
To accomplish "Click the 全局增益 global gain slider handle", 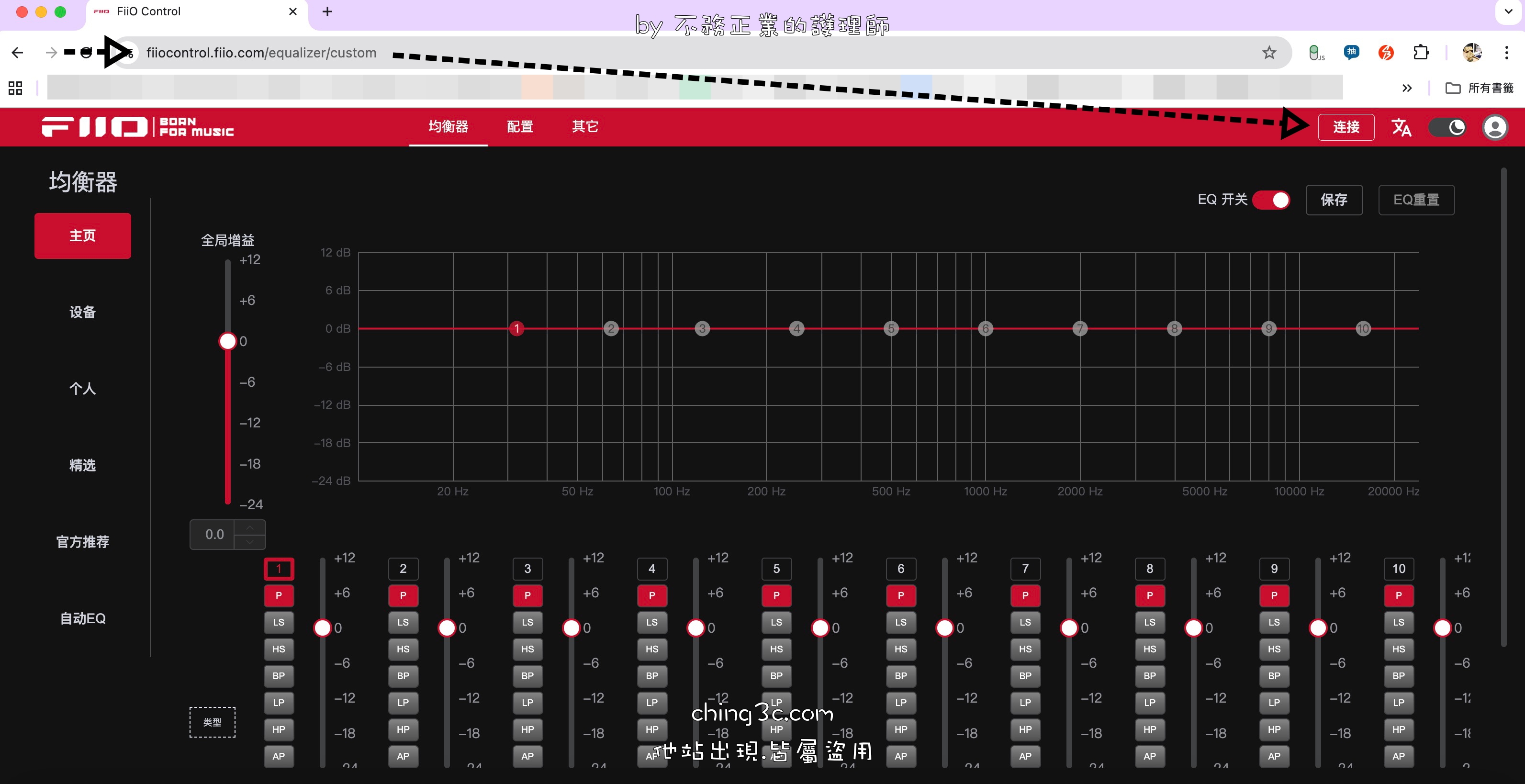I will click(227, 341).
